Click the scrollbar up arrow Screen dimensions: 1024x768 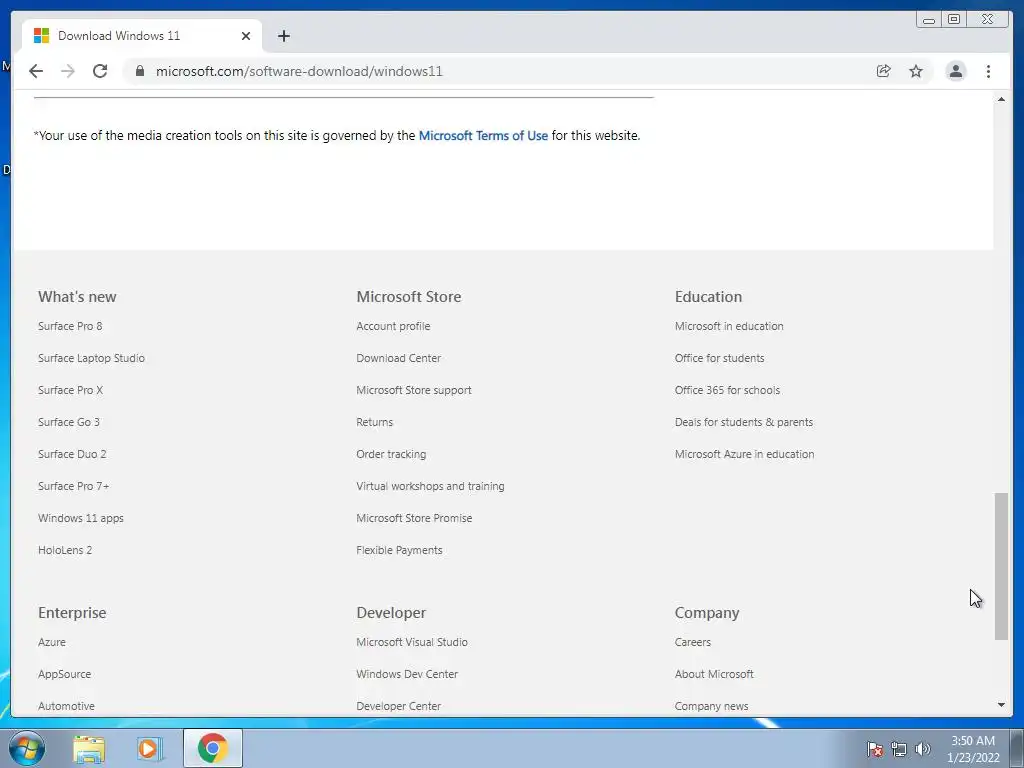click(x=1001, y=99)
